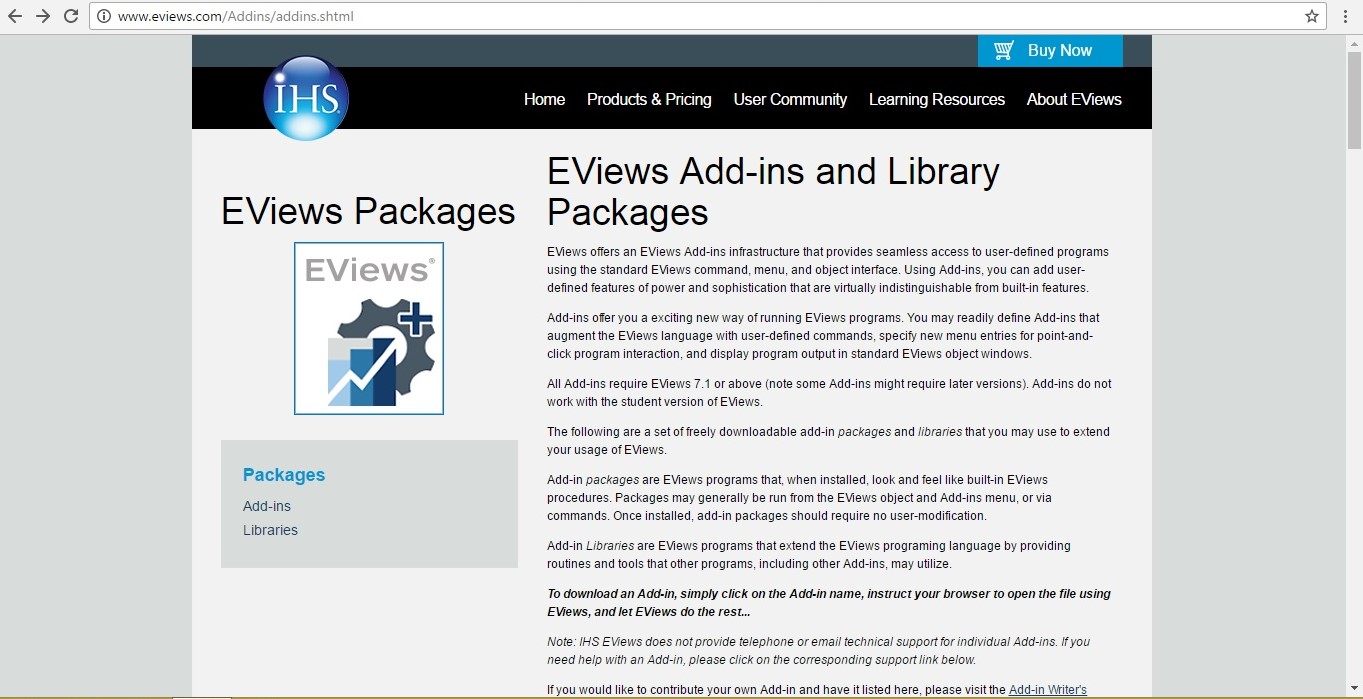Click the Packages sidebar heading

(x=284, y=475)
